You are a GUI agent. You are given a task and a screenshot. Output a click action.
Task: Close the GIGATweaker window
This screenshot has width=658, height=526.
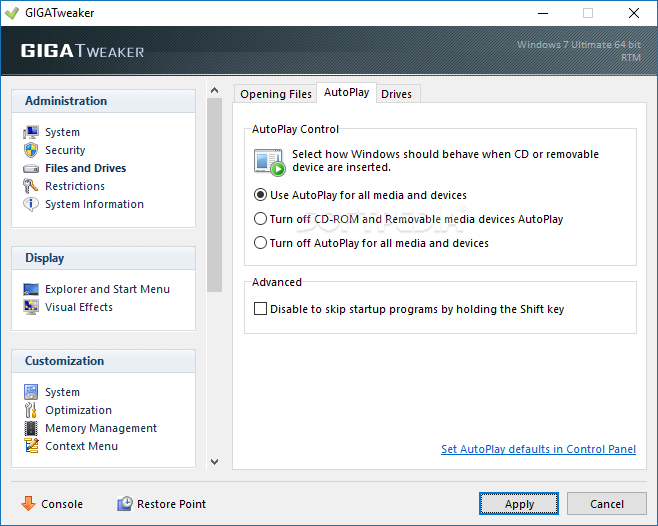634,13
